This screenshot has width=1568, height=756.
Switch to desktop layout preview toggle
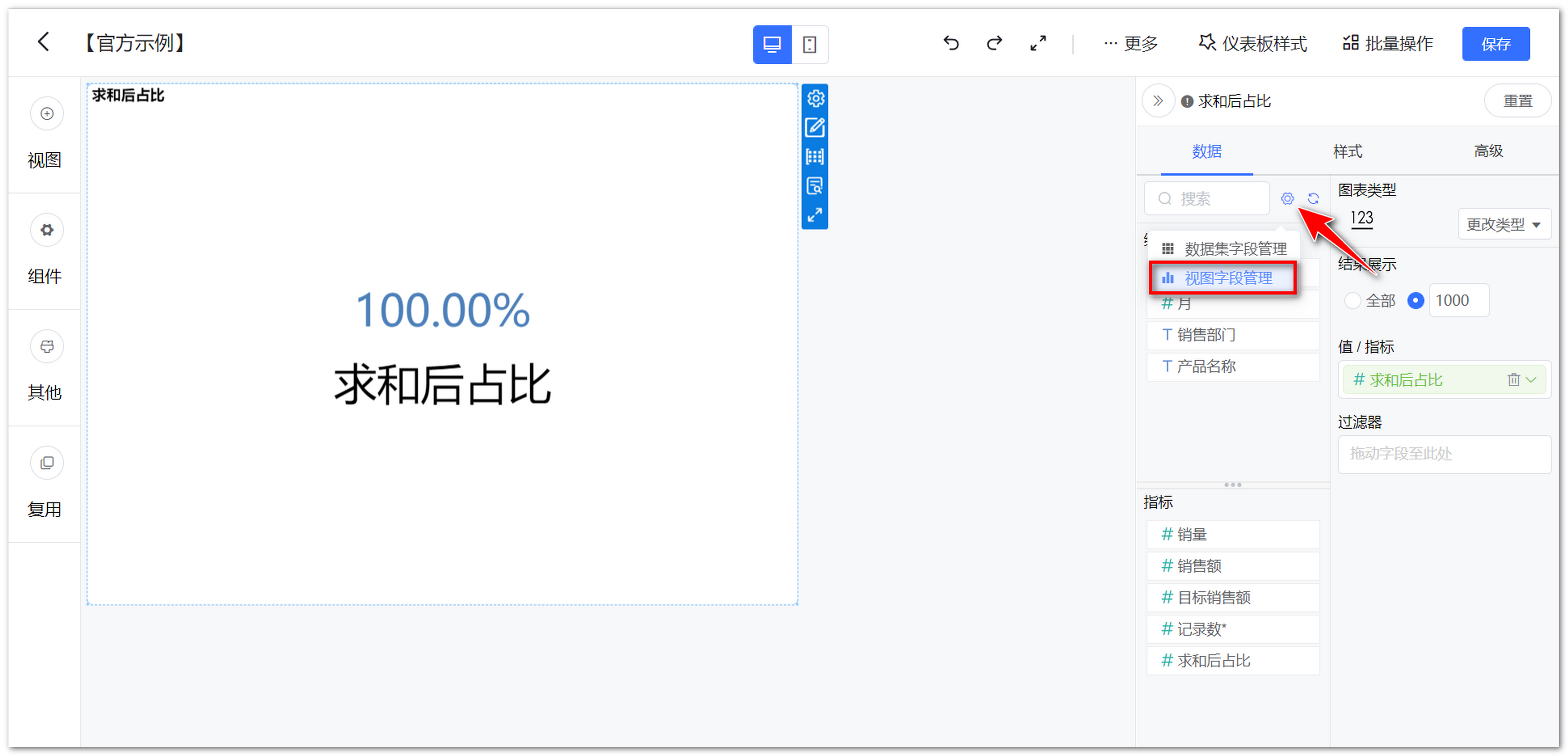[772, 44]
